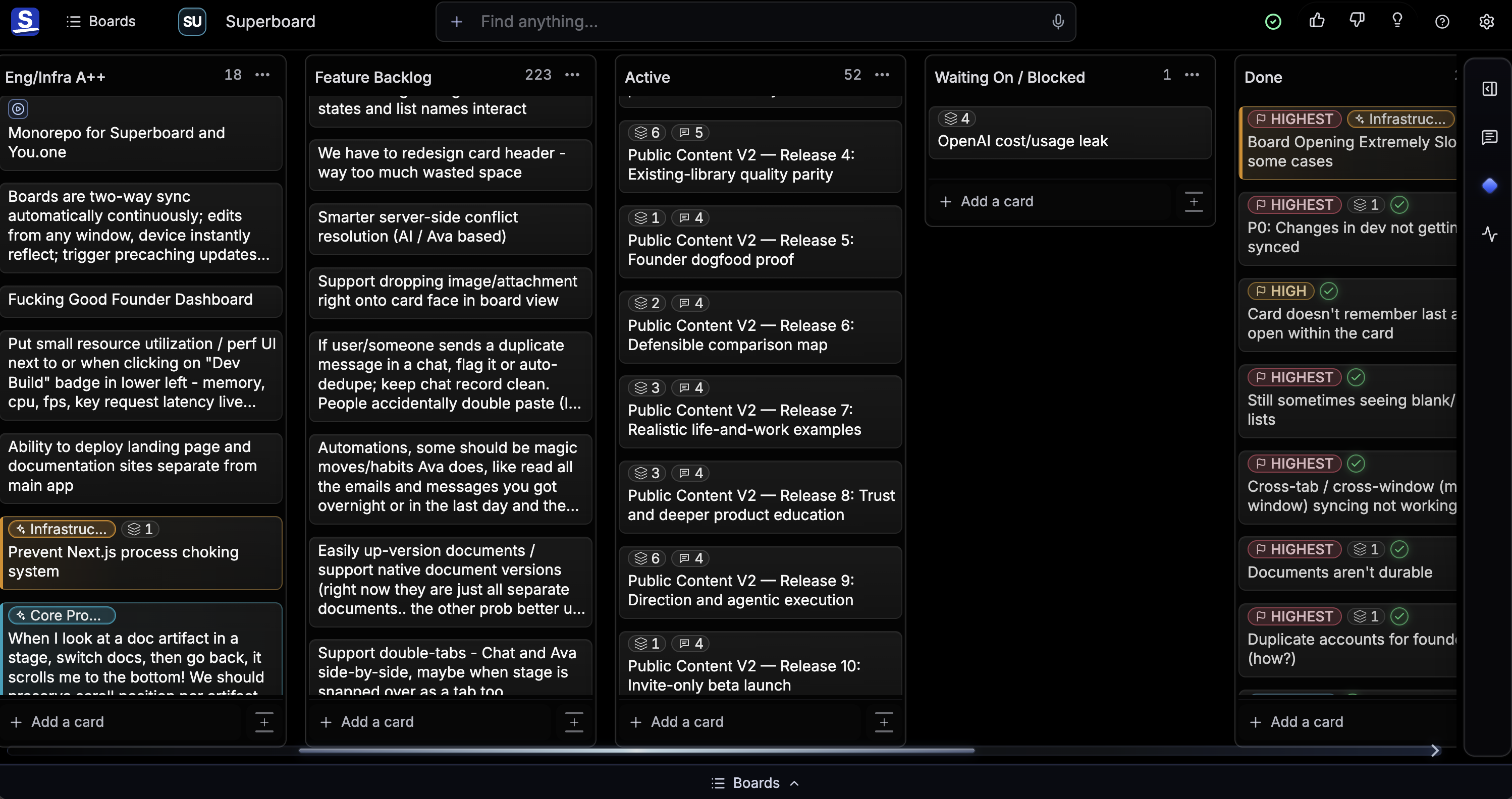Open Public Content V2 Release 8 card
This screenshot has height=799, width=1512.
coord(760,496)
